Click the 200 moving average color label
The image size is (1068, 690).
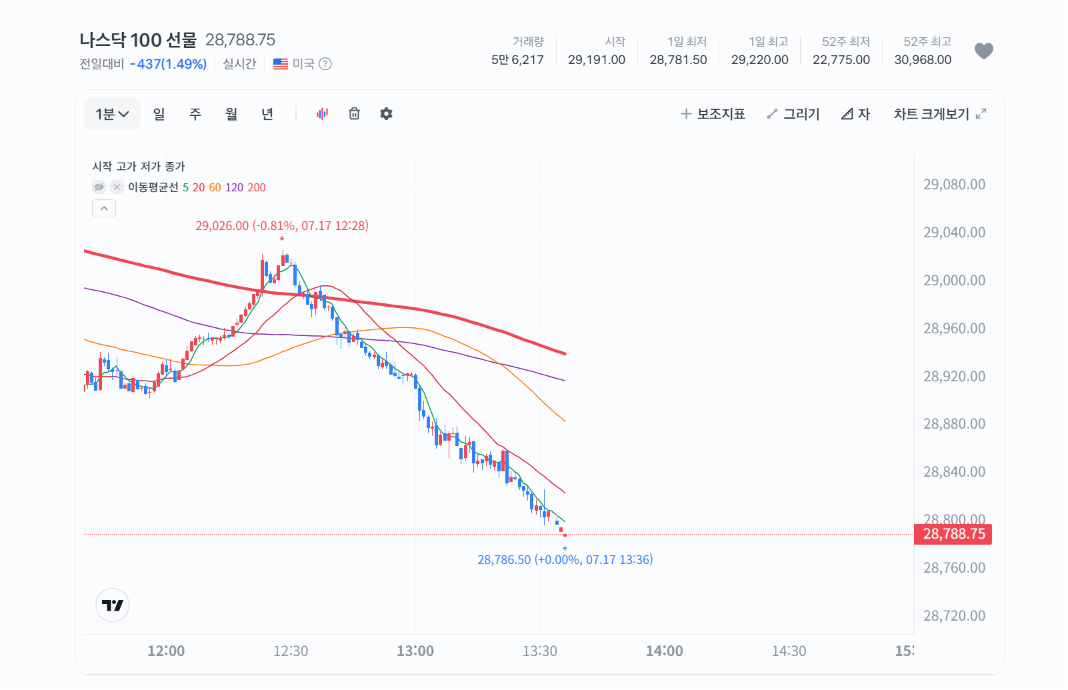click(x=257, y=187)
